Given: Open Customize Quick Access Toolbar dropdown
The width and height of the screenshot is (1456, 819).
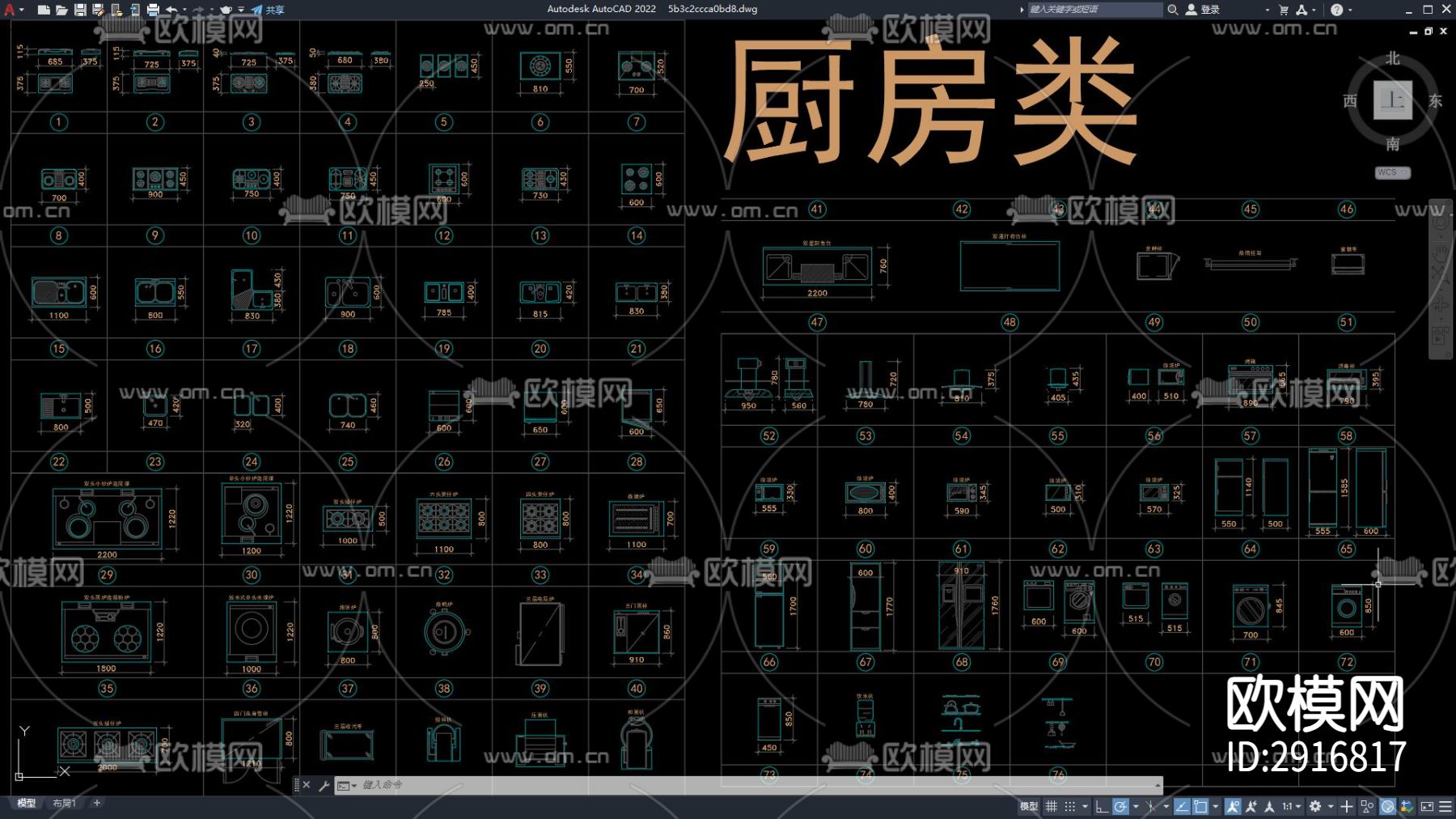Looking at the screenshot, I should click(x=241, y=10).
